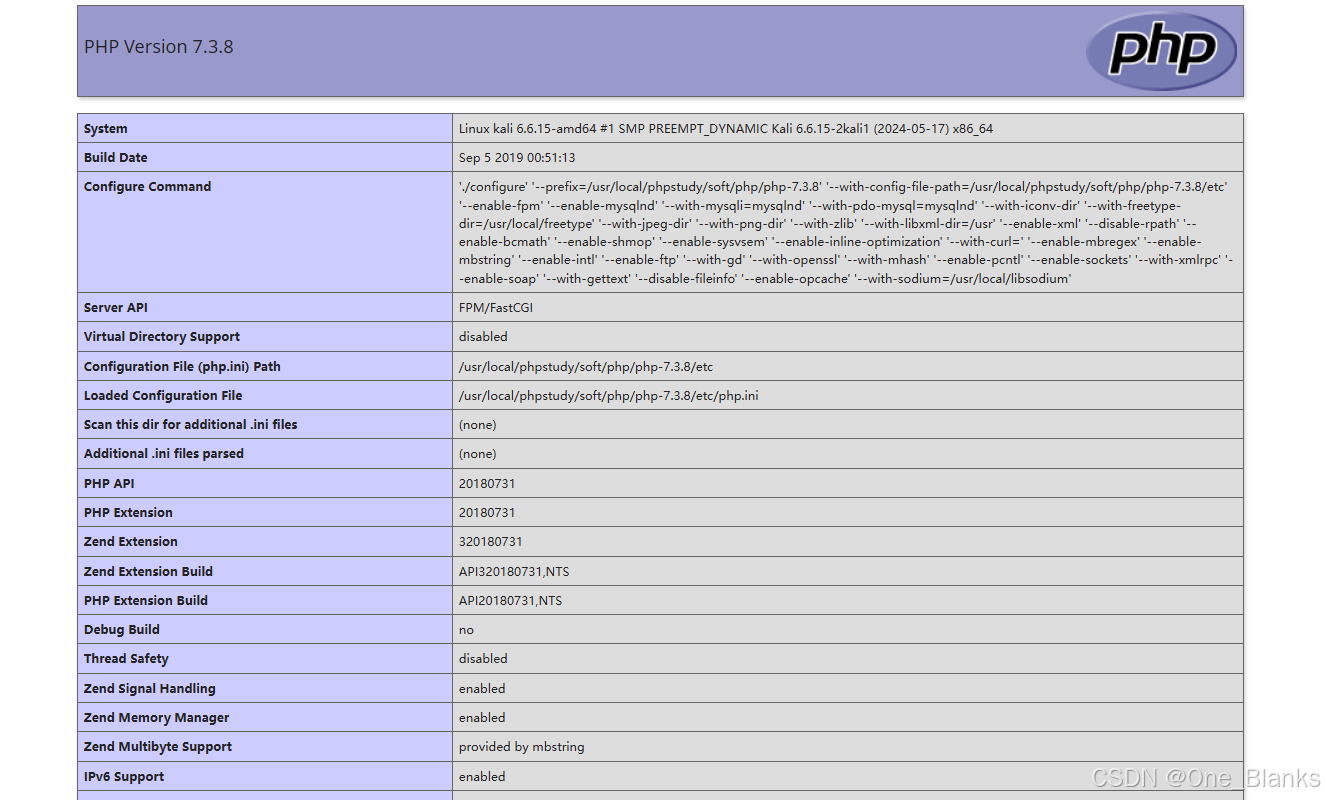Click the 'PHP Extension Build' label
Image resolution: width=1325 pixels, height=800 pixels.
point(146,601)
